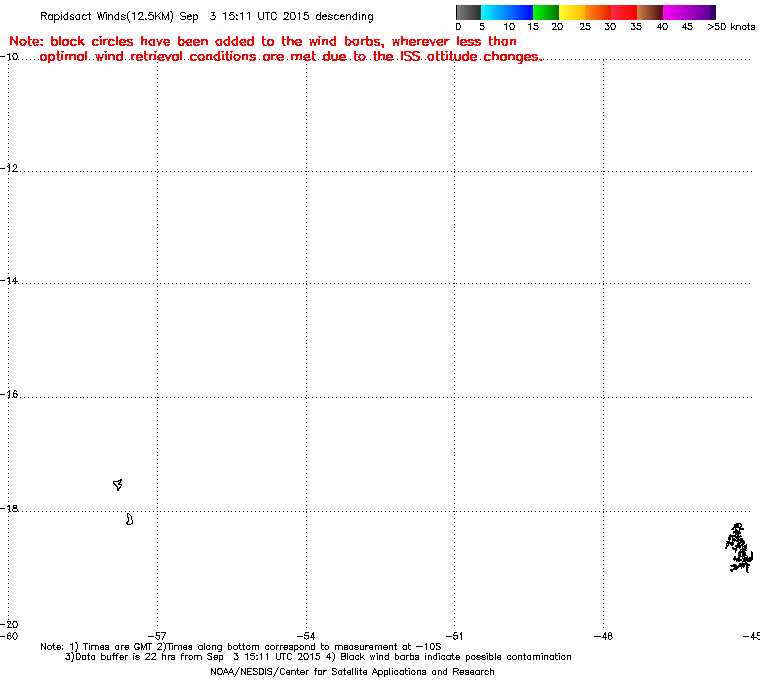
Task: Click the -14 latitude axis label
Action: [x=10, y=281]
